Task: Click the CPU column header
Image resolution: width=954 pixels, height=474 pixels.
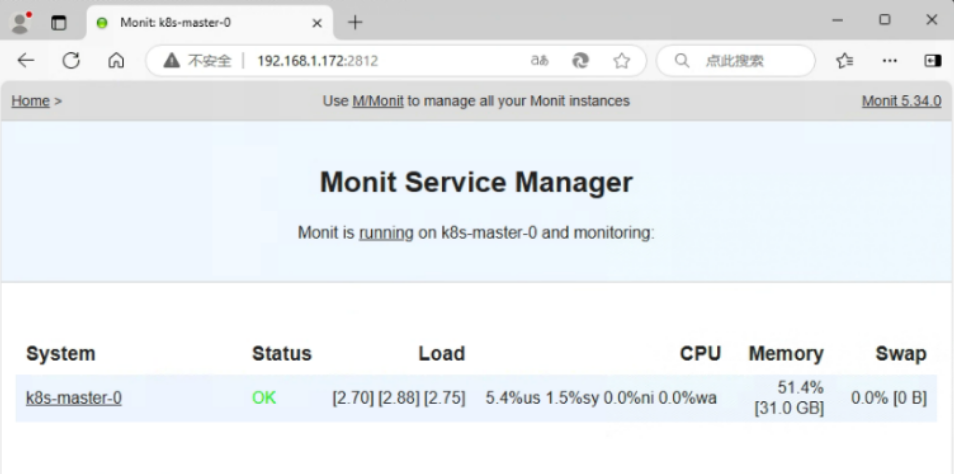Action: point(700,354)
